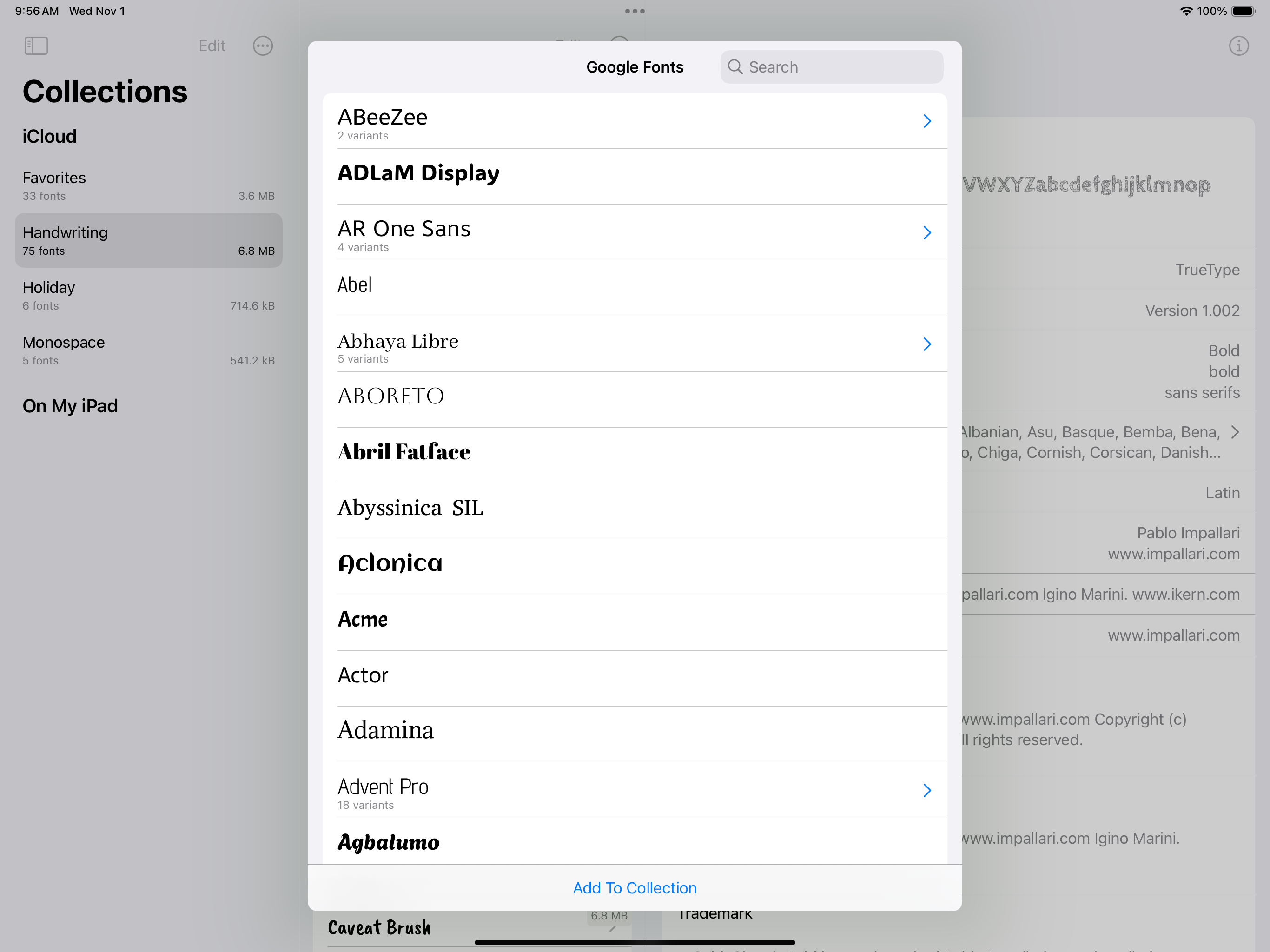Image resolution: width=1270 pixels, height=952 pixels.
Task: Tap Add To Collection button
Action: pyautogui.click(x=635, y=888)
